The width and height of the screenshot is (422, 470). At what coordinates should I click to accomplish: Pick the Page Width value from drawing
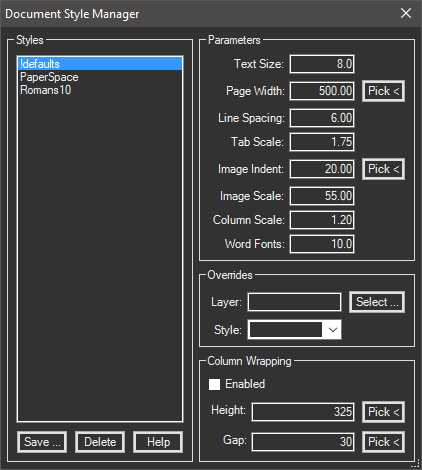[383, 91]
